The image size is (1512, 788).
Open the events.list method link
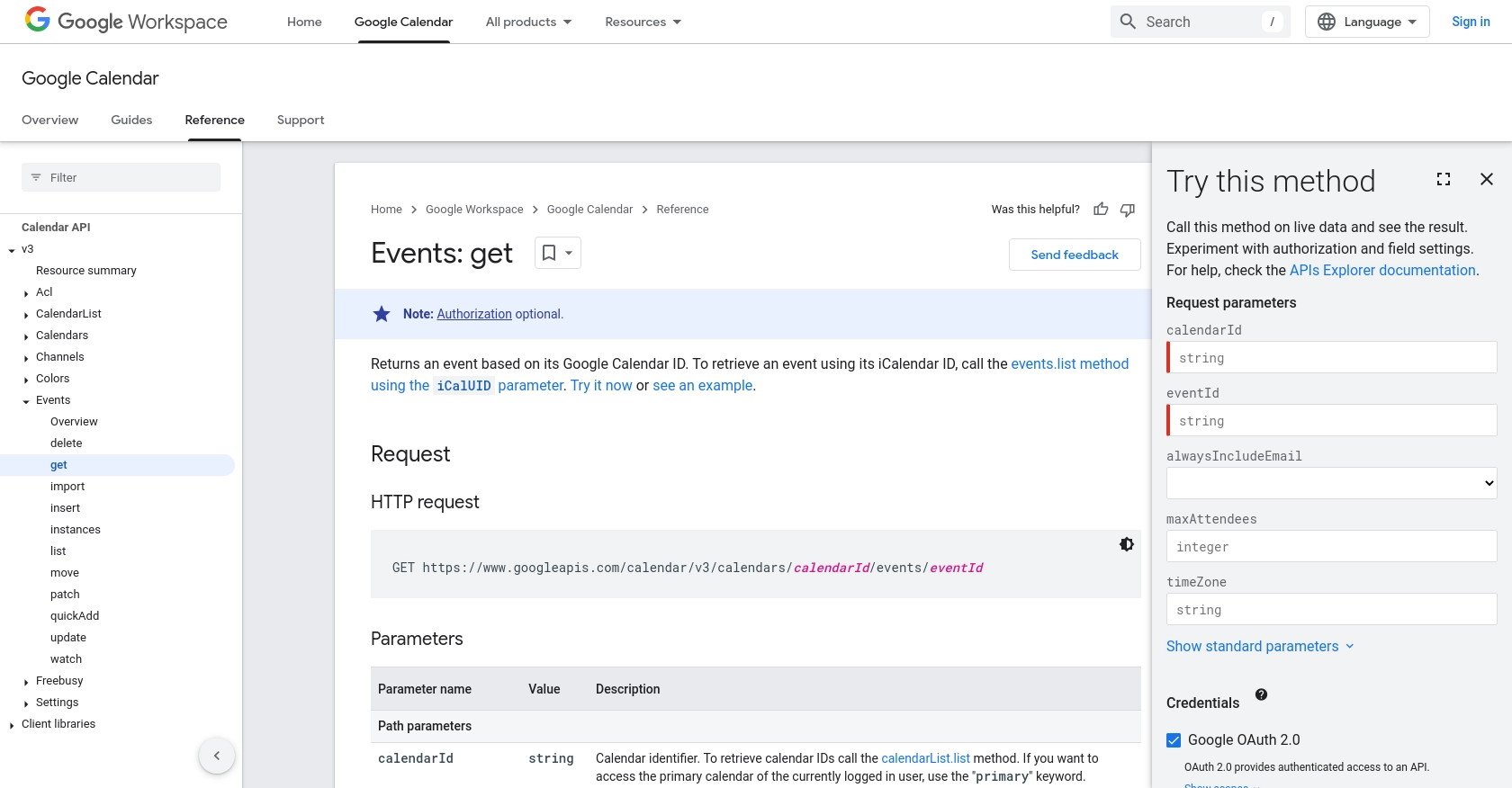point(1069,363)
